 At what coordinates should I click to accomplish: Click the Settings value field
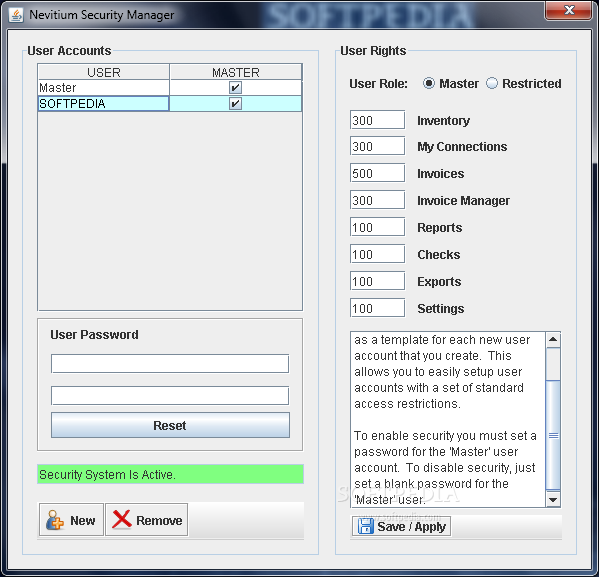377,308
